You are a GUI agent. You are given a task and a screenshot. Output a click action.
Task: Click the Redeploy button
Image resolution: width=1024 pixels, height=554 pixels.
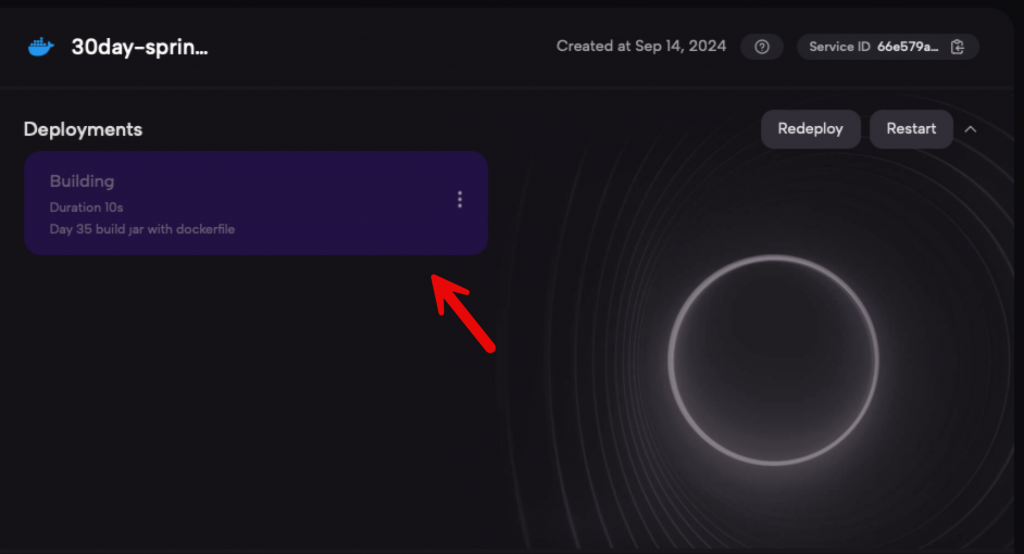pos(810,129)
